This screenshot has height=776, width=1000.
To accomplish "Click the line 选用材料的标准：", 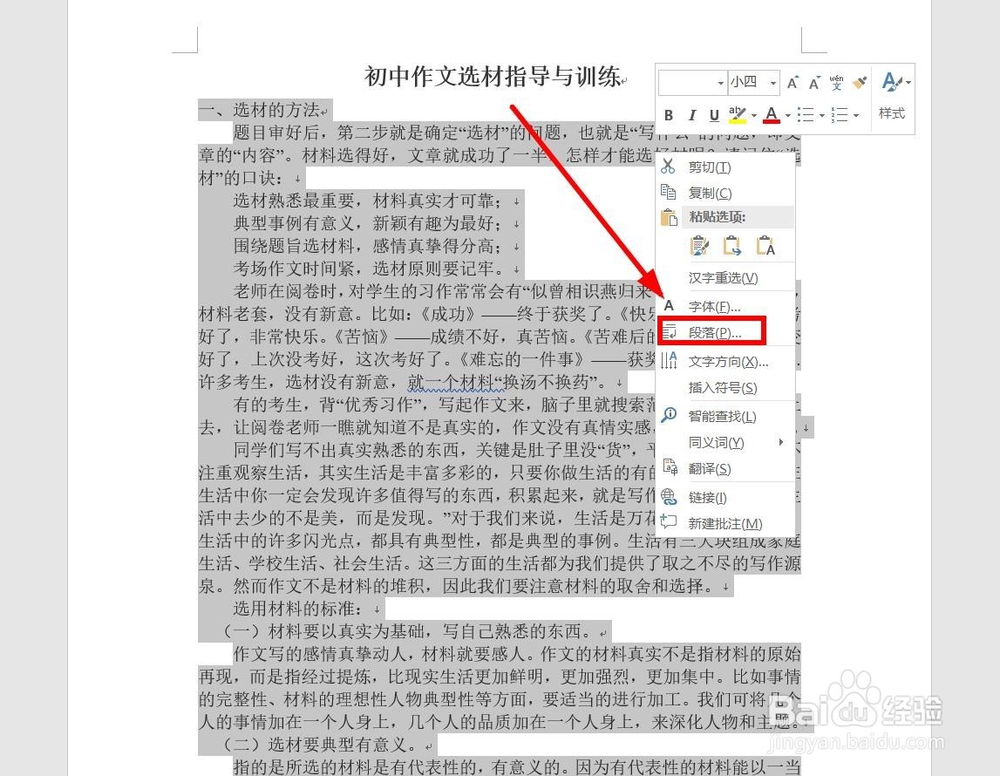I will coord(298,608).
